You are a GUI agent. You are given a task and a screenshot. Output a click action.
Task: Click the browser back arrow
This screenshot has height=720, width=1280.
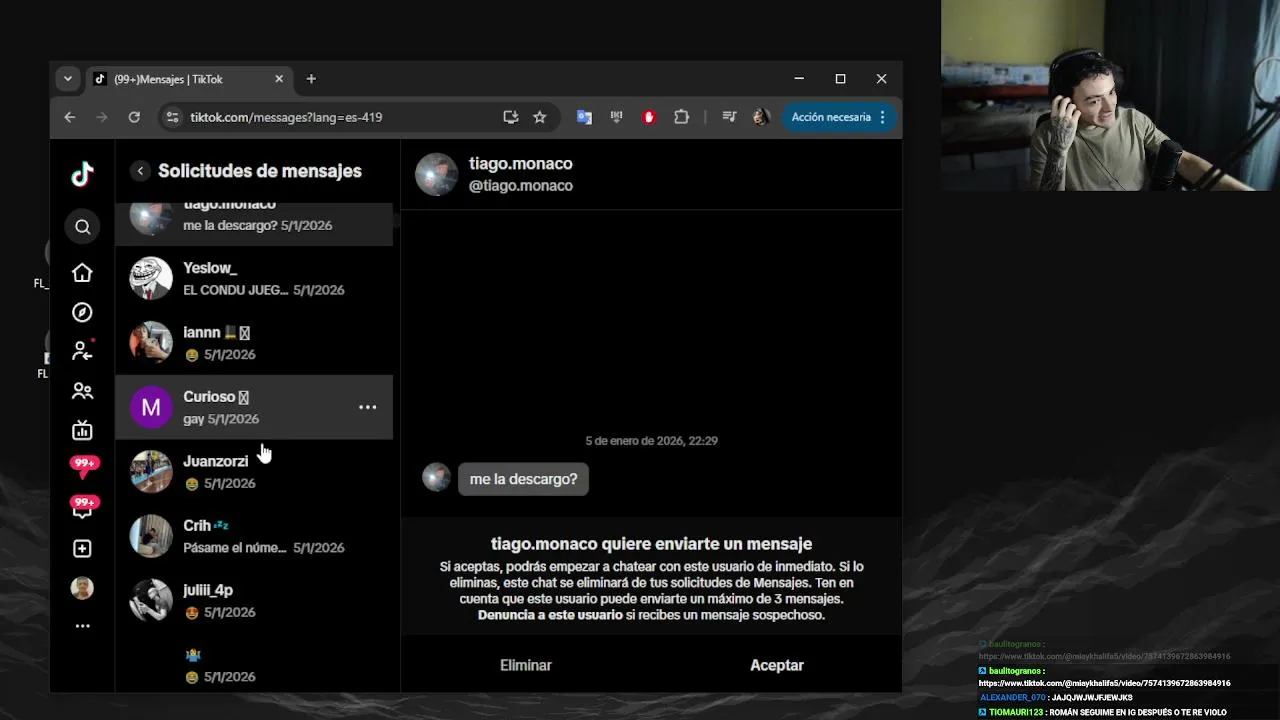69,117
